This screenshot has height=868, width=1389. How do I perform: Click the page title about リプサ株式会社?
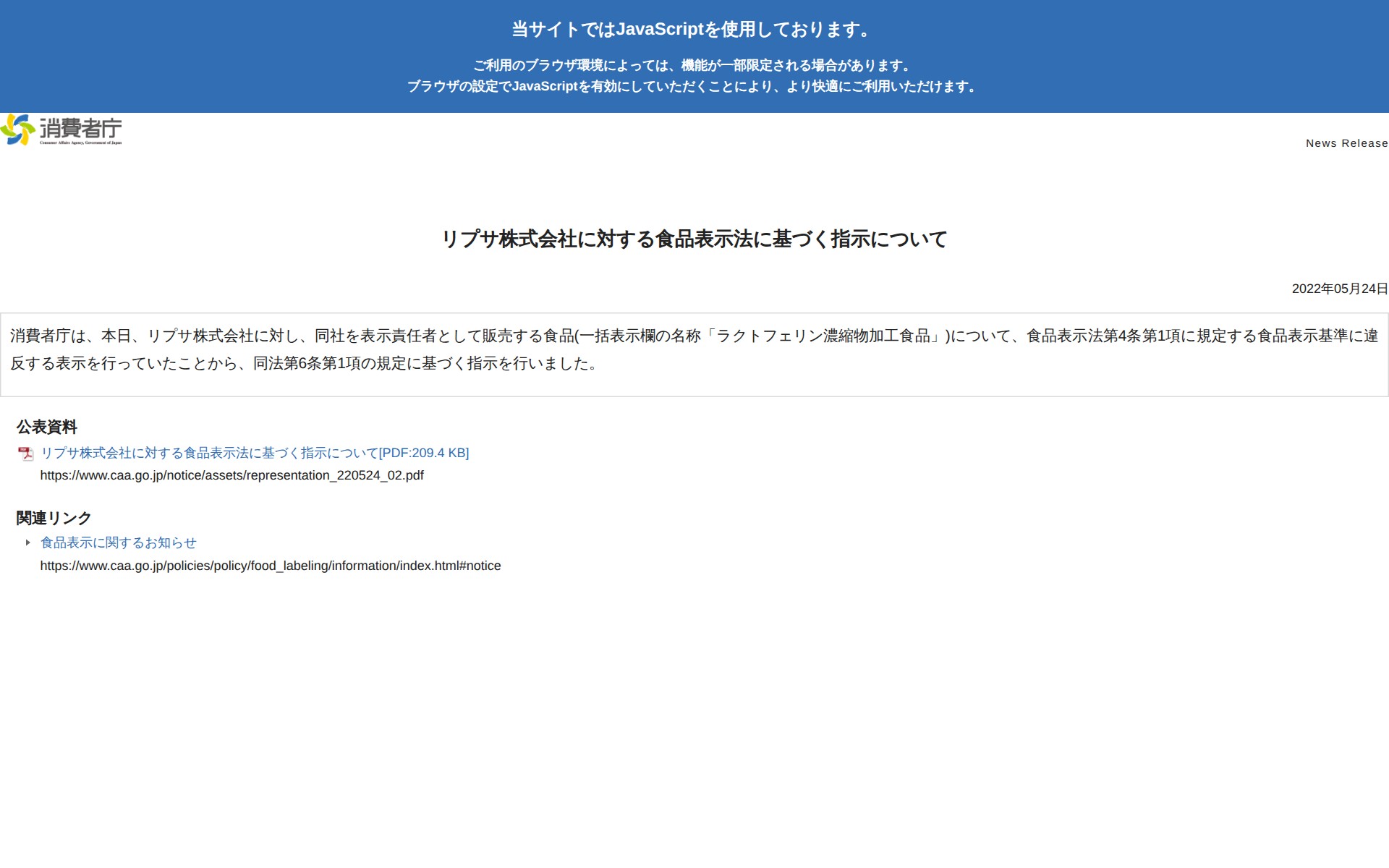(694, 239)
